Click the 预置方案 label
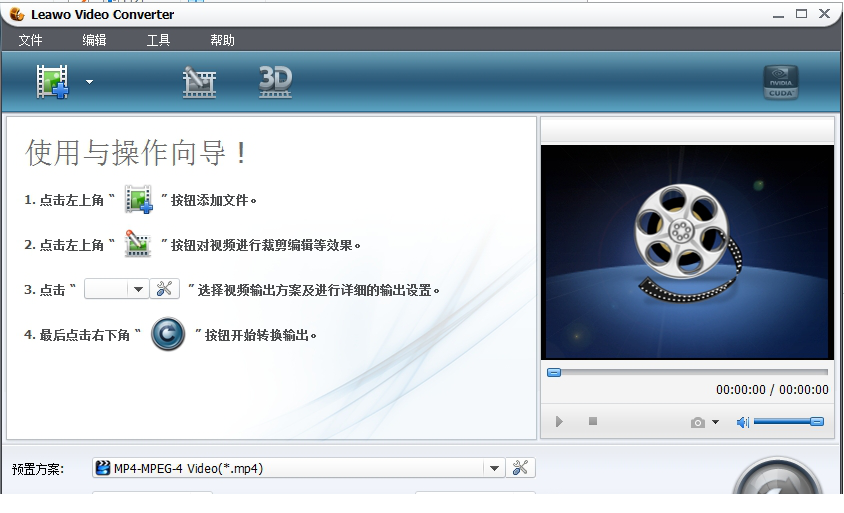This screenshot has height=513, width=844. (38, 469)
